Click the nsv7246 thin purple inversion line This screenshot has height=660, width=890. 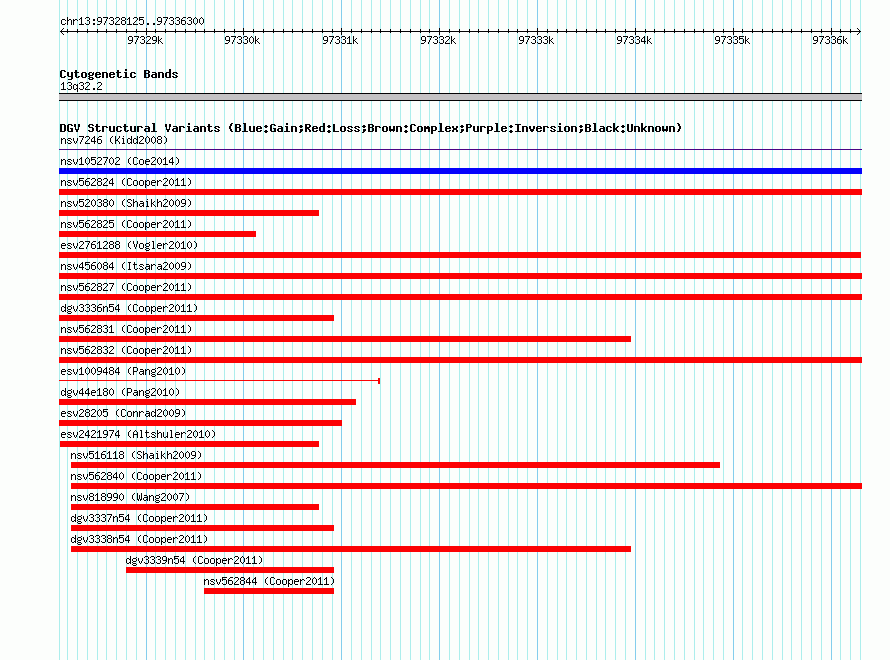[460, 150]
